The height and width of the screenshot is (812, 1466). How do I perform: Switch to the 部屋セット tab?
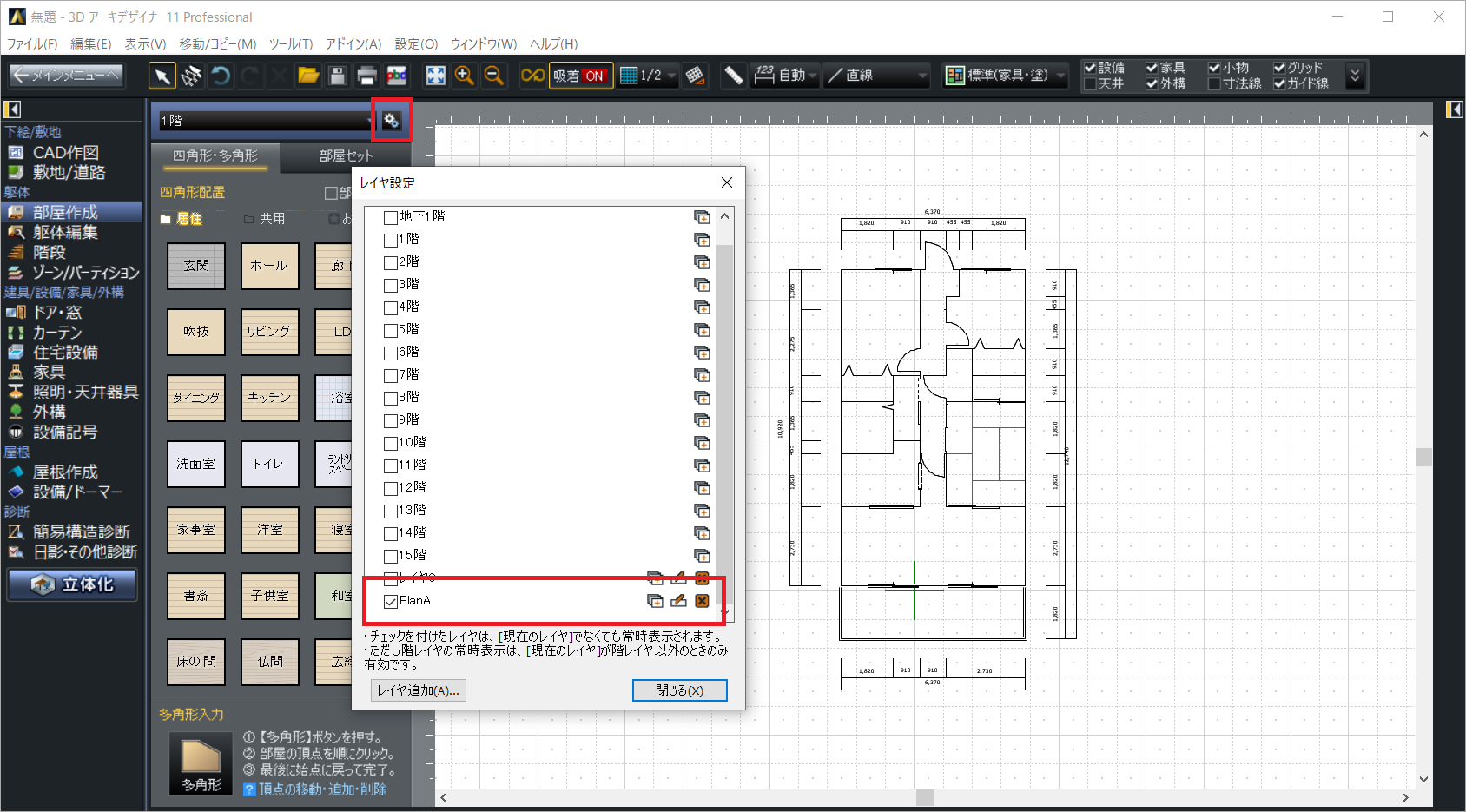[346, 155]
